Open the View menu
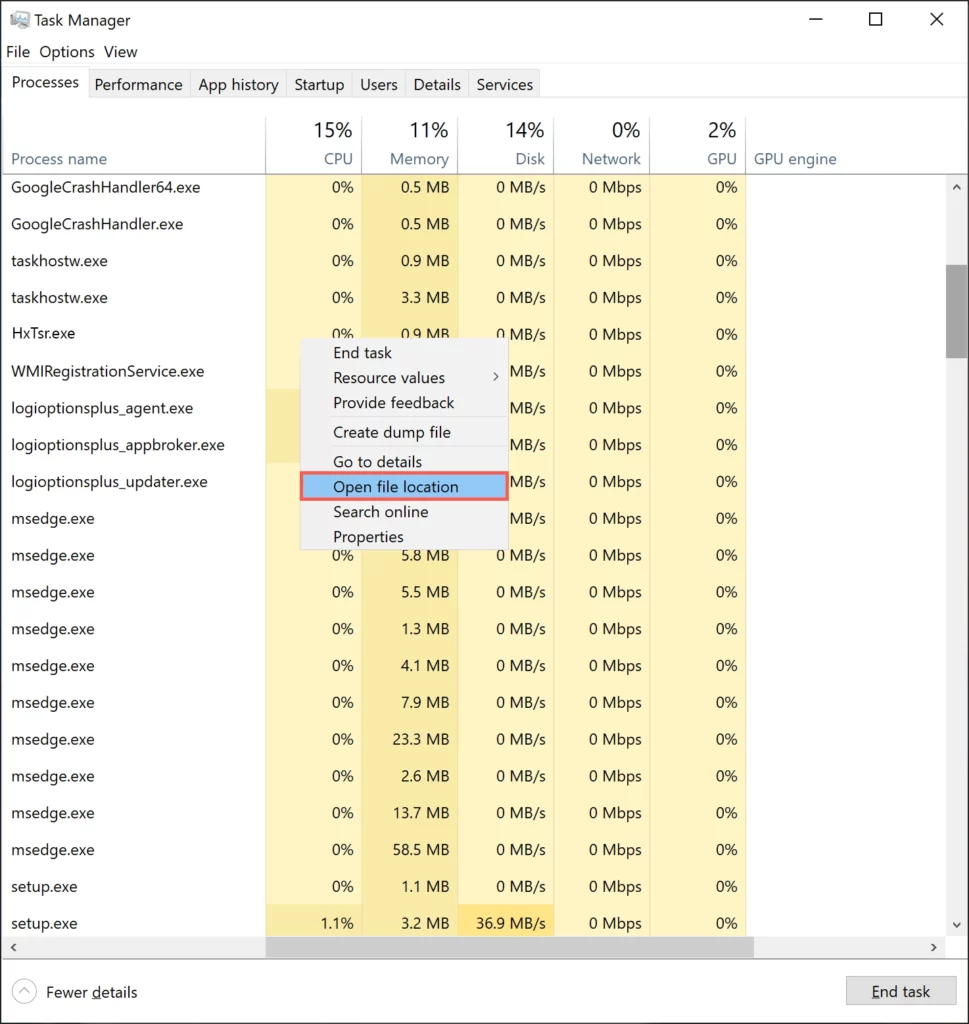This screenshot has width=969, height=1024. point(120,51)
